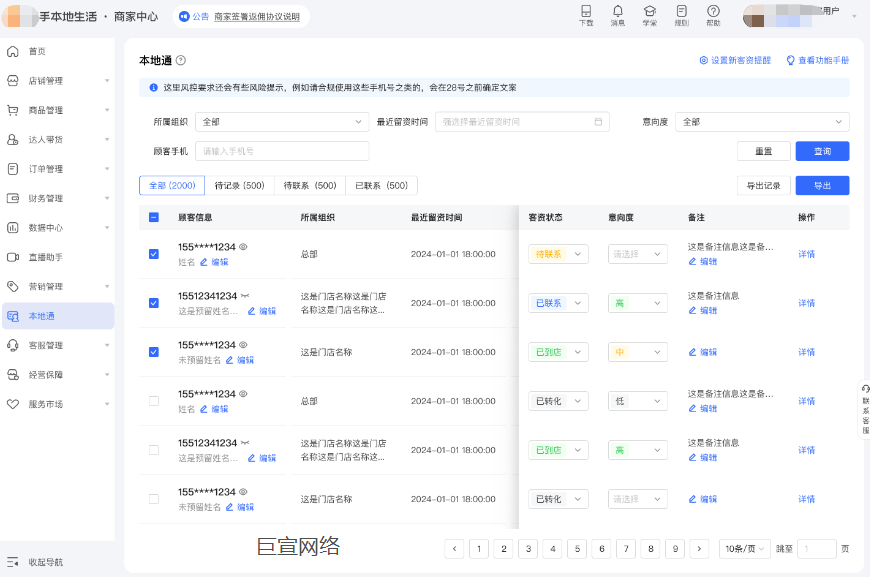Open the 所属组织 organization dropdown
Image resolution: width=870 pixels, height=577 pixels.
click(x=282, y=120)
